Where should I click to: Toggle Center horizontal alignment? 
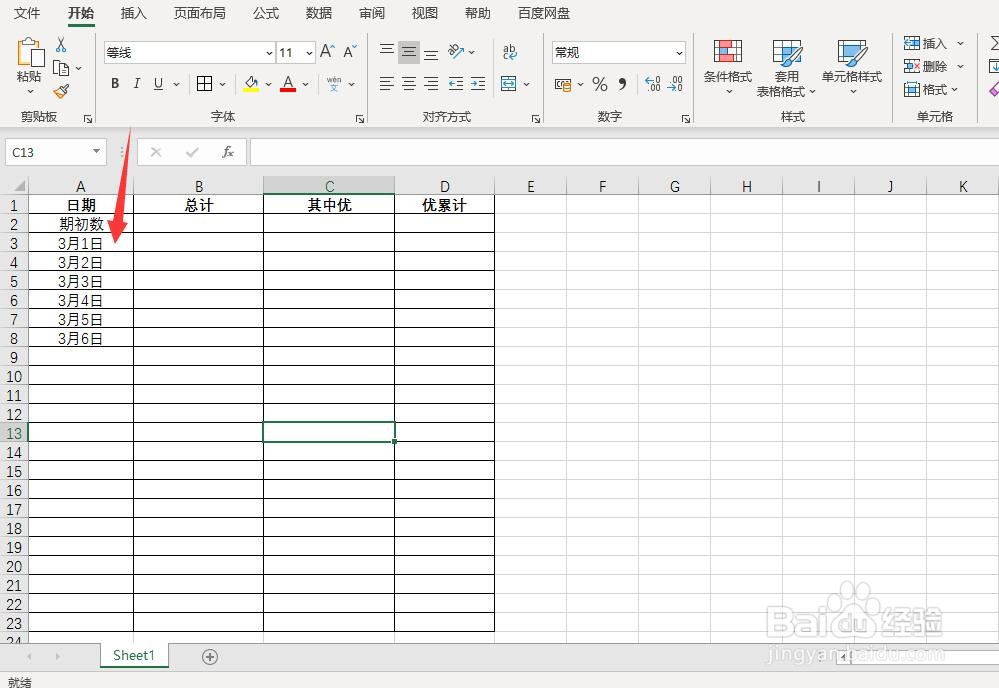coord(409,83)
